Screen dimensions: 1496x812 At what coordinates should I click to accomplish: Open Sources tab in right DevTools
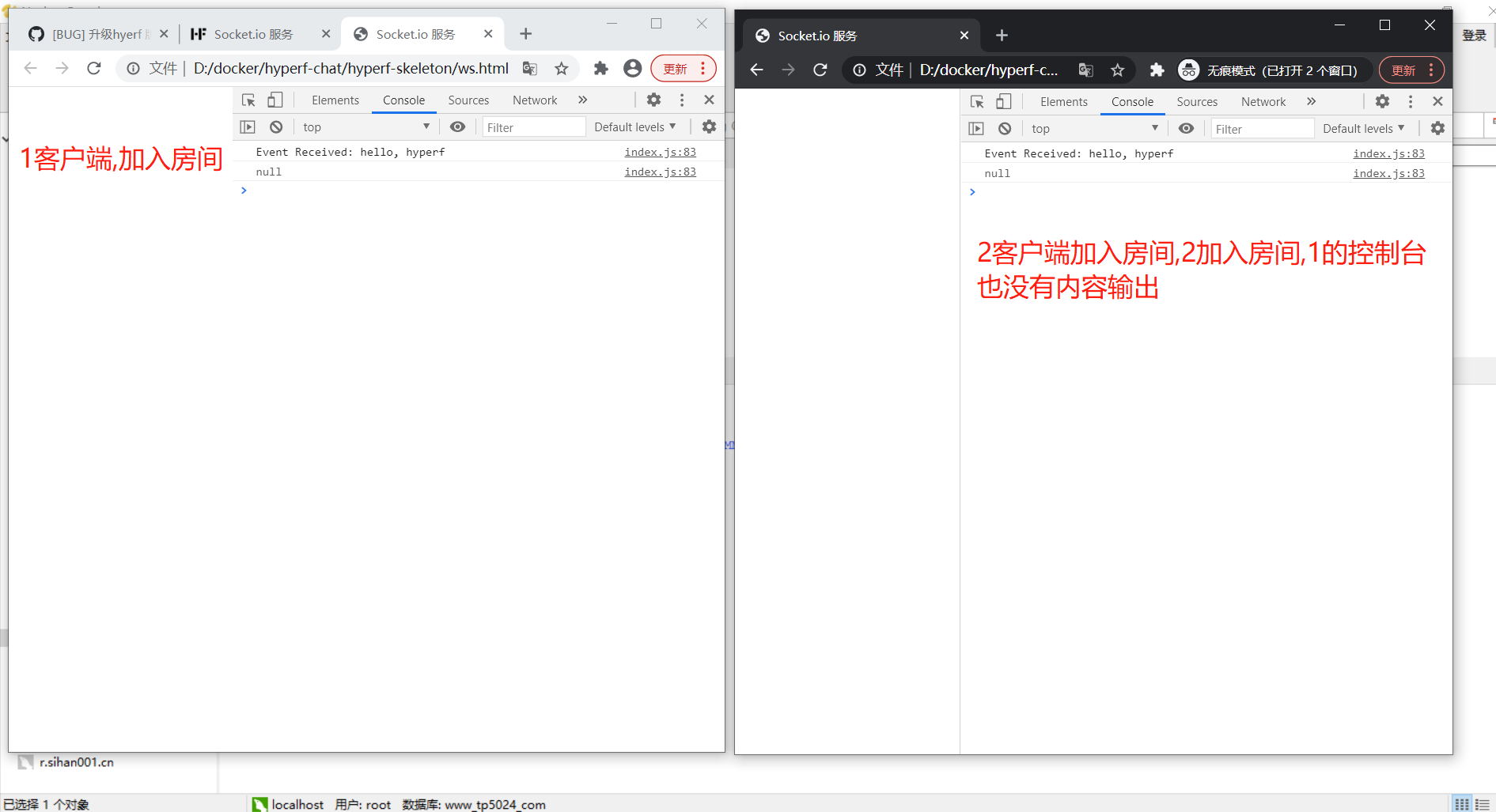pyautogui.click(x=1197, y=102)
